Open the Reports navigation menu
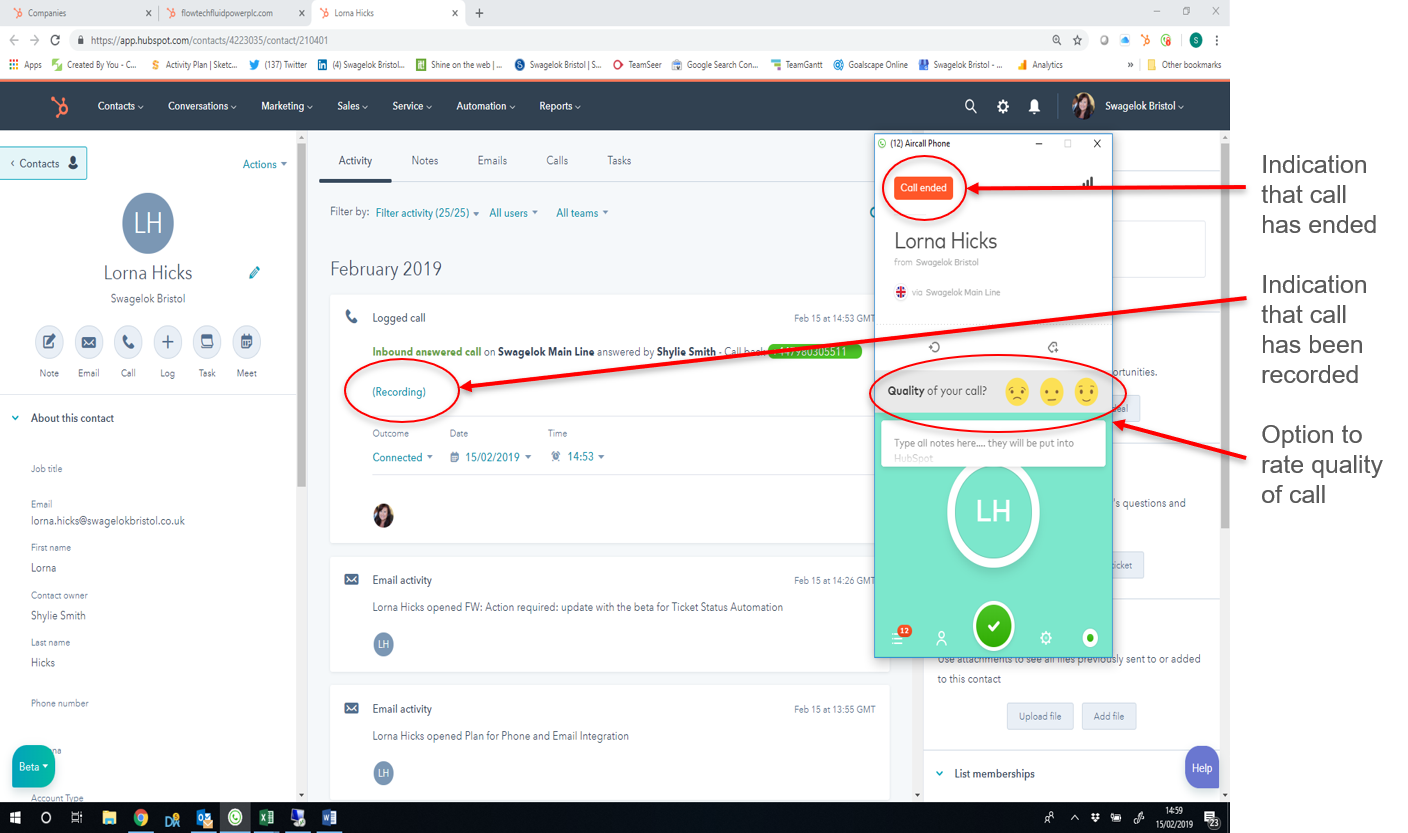Viewport: 1408px width, 833px height. click(x=560, y=106)
